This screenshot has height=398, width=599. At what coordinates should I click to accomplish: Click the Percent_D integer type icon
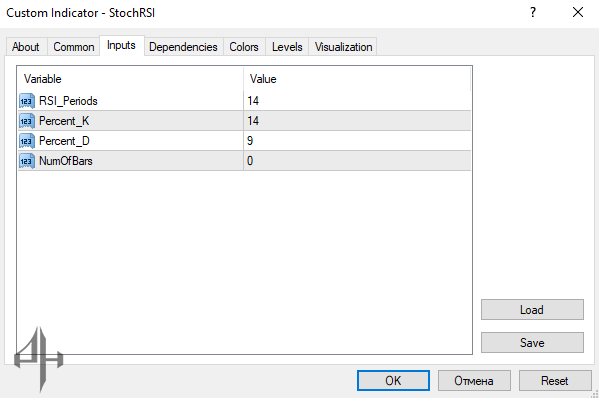pyautogui.click(x=27, y=141)
